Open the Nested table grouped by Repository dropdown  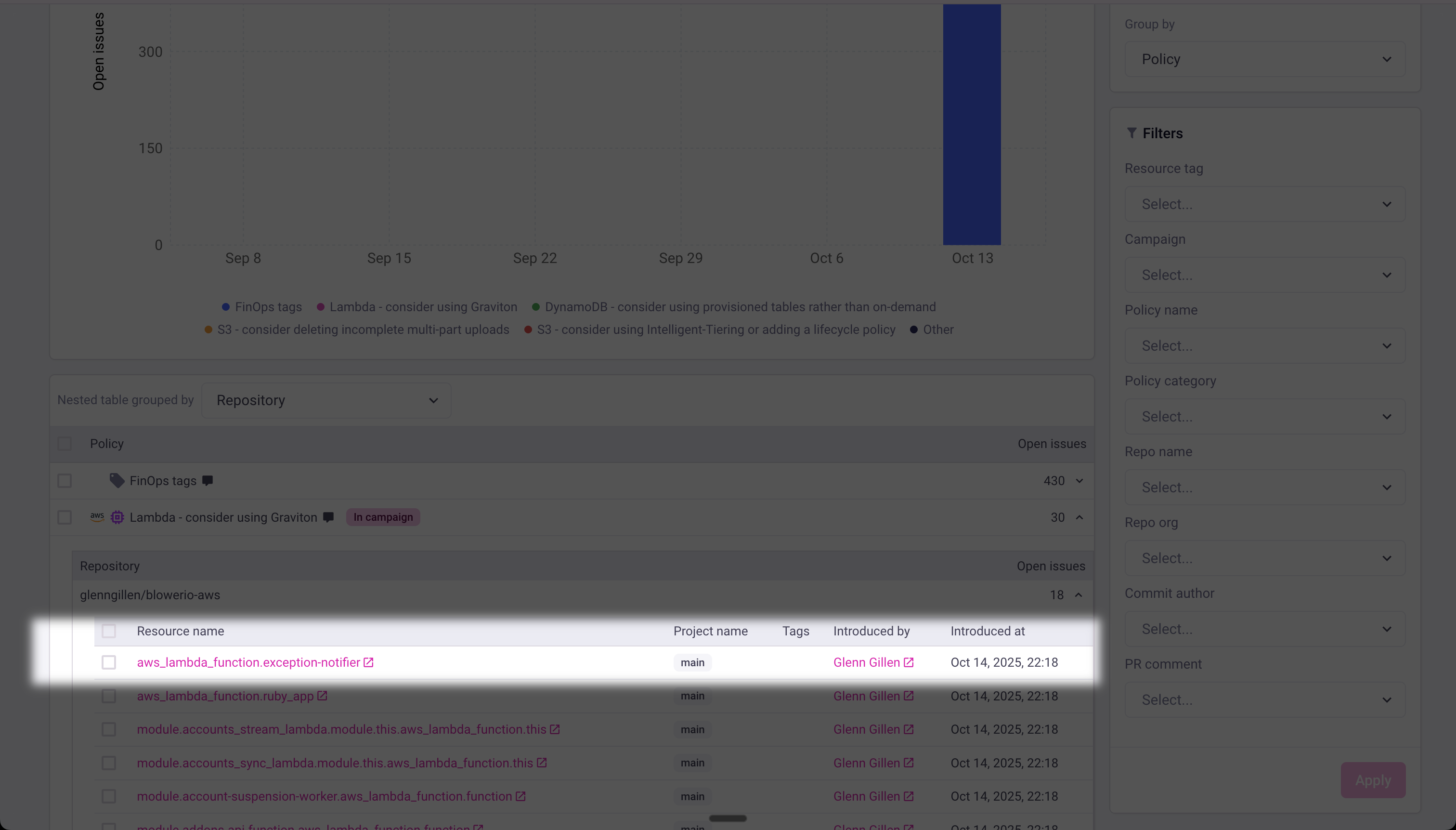(x=326, y=400)
